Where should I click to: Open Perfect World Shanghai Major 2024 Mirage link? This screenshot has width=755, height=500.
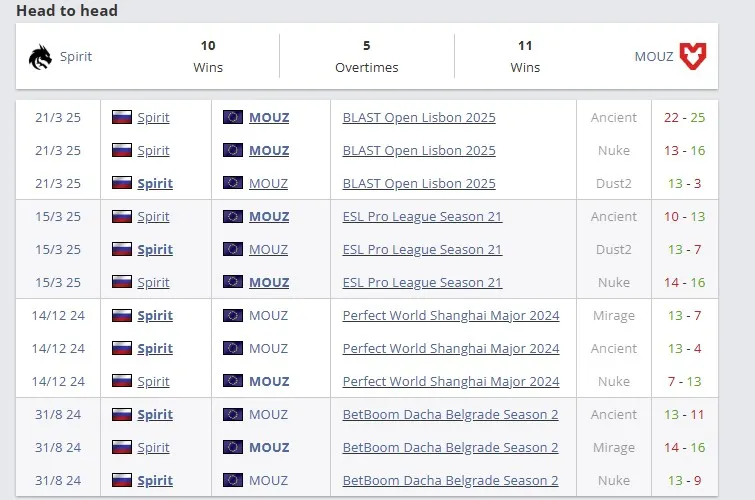451,316
